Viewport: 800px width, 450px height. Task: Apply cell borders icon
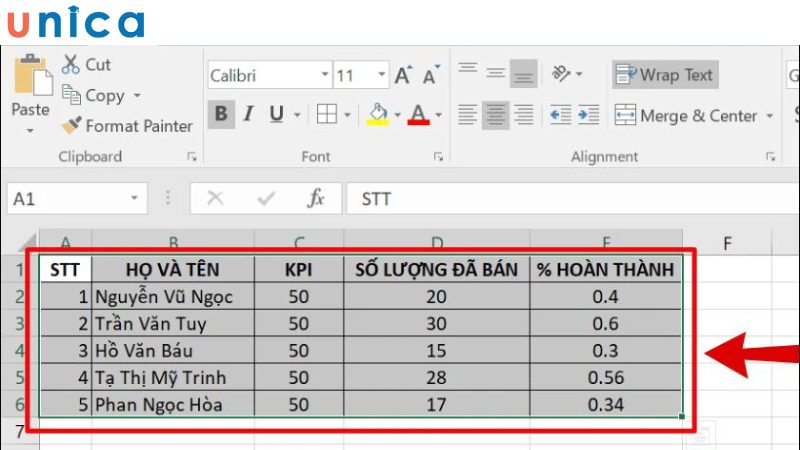pyautogui.click(x=327, y=114)
